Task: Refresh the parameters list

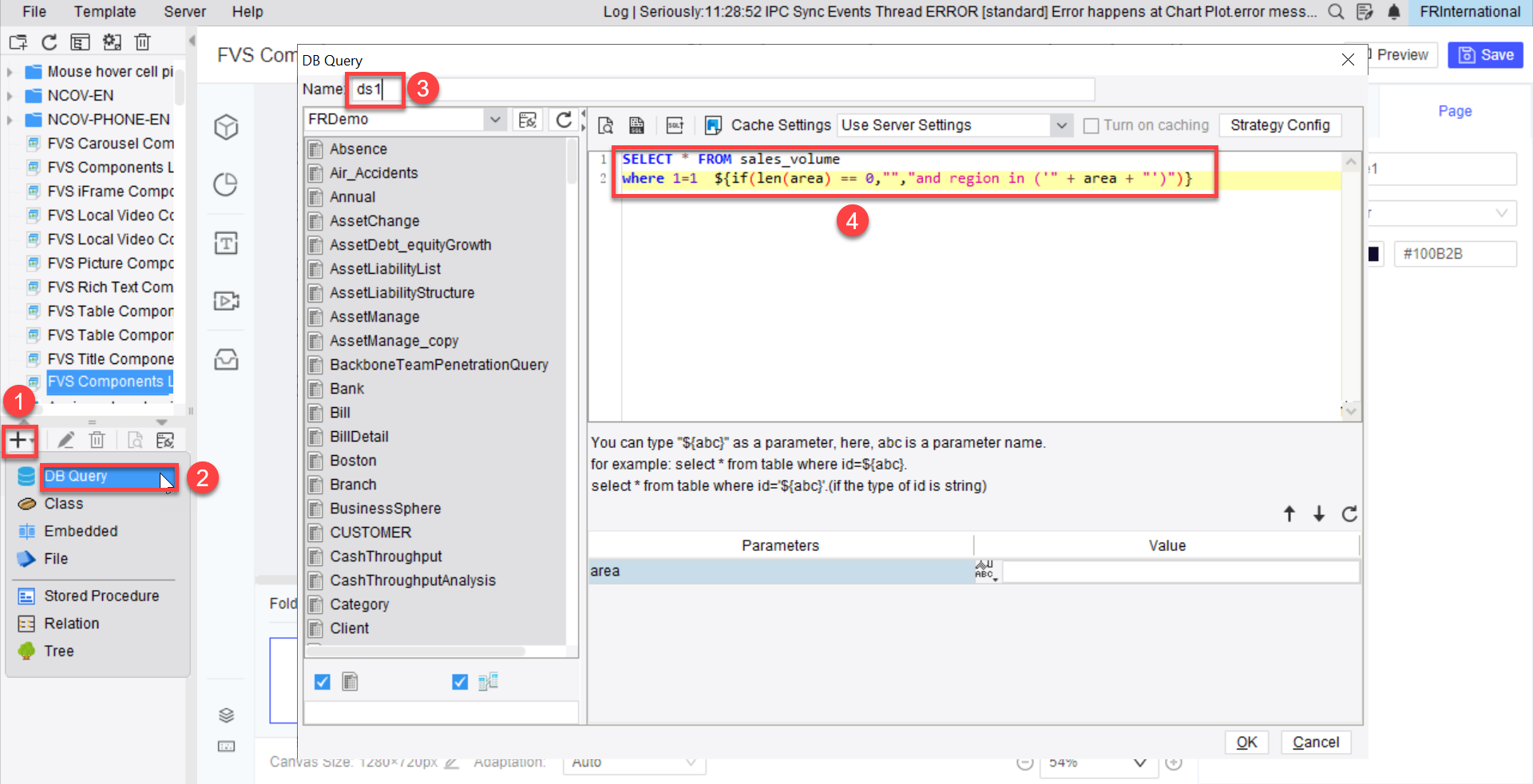Action: (x=1349, y=514)
